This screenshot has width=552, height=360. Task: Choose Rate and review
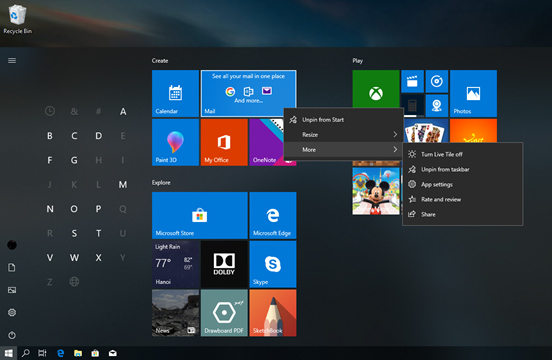[x=463, y=200]
